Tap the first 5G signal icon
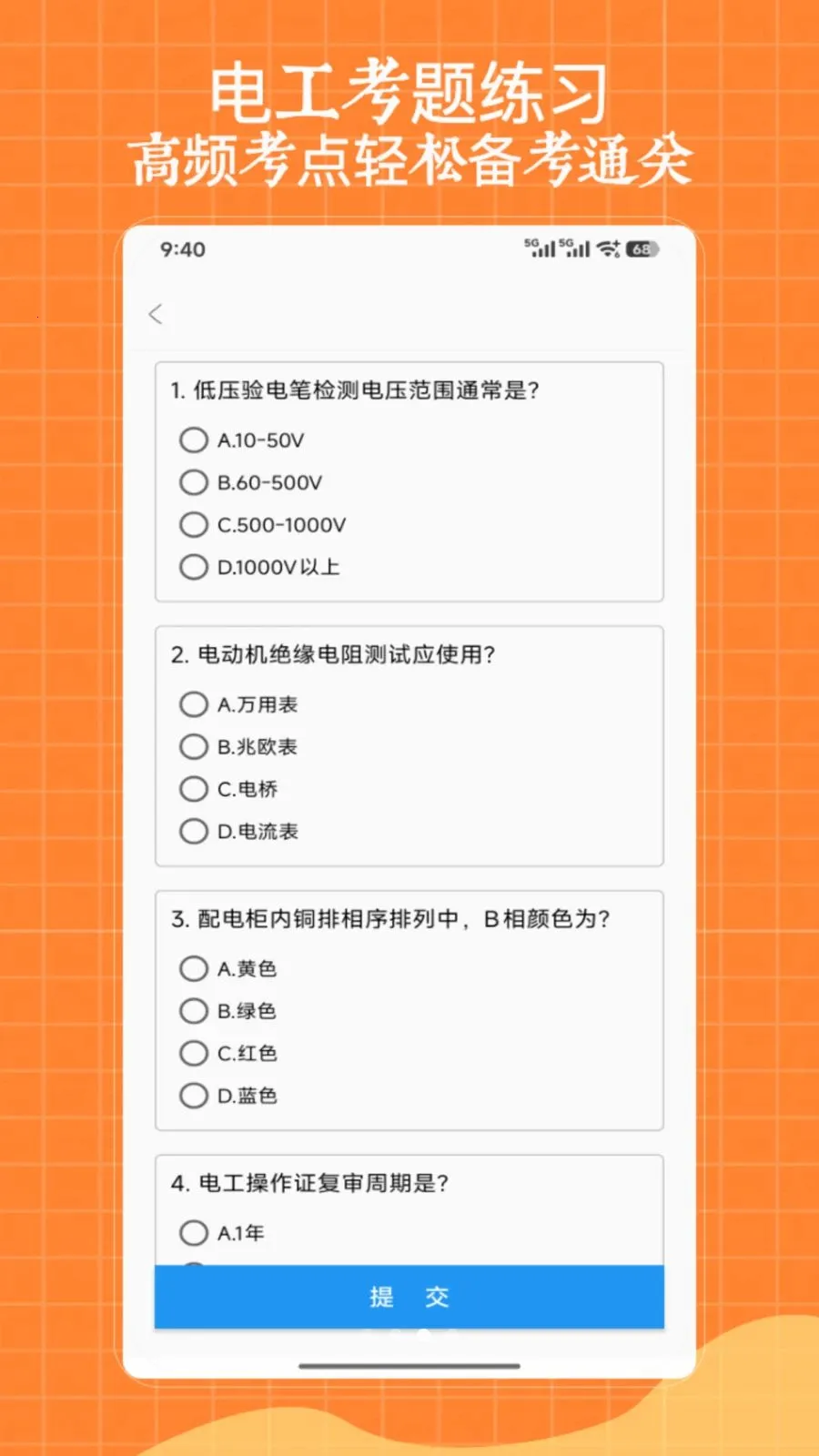The image size is (819, 1456). 539,248
